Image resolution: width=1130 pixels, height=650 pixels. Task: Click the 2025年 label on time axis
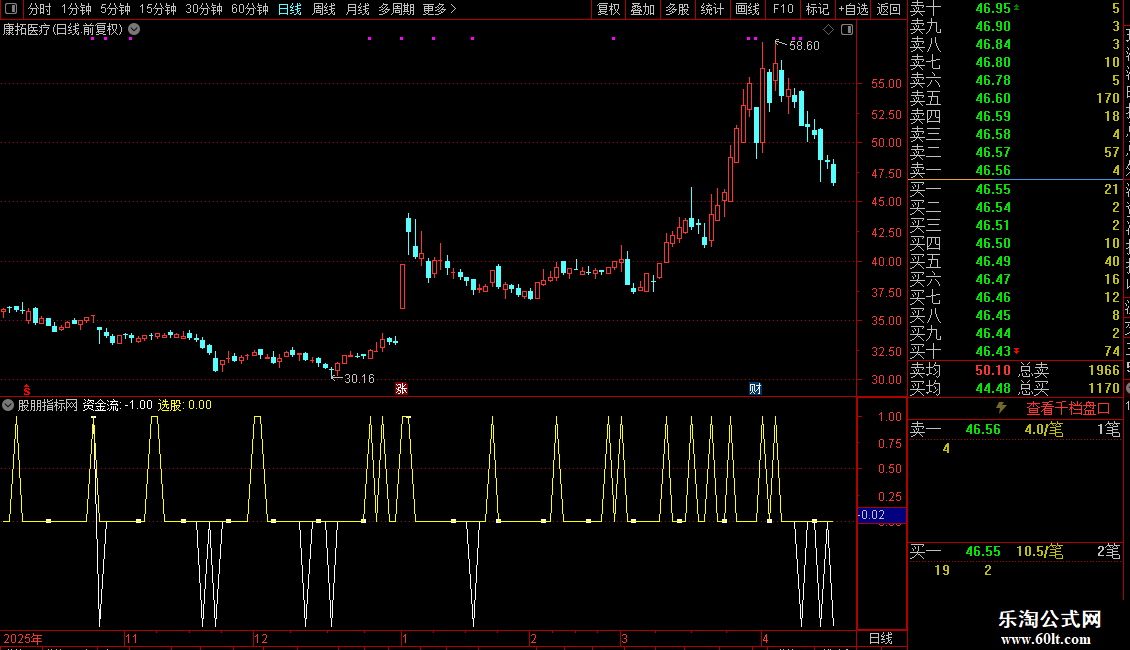tap(23, 638)
